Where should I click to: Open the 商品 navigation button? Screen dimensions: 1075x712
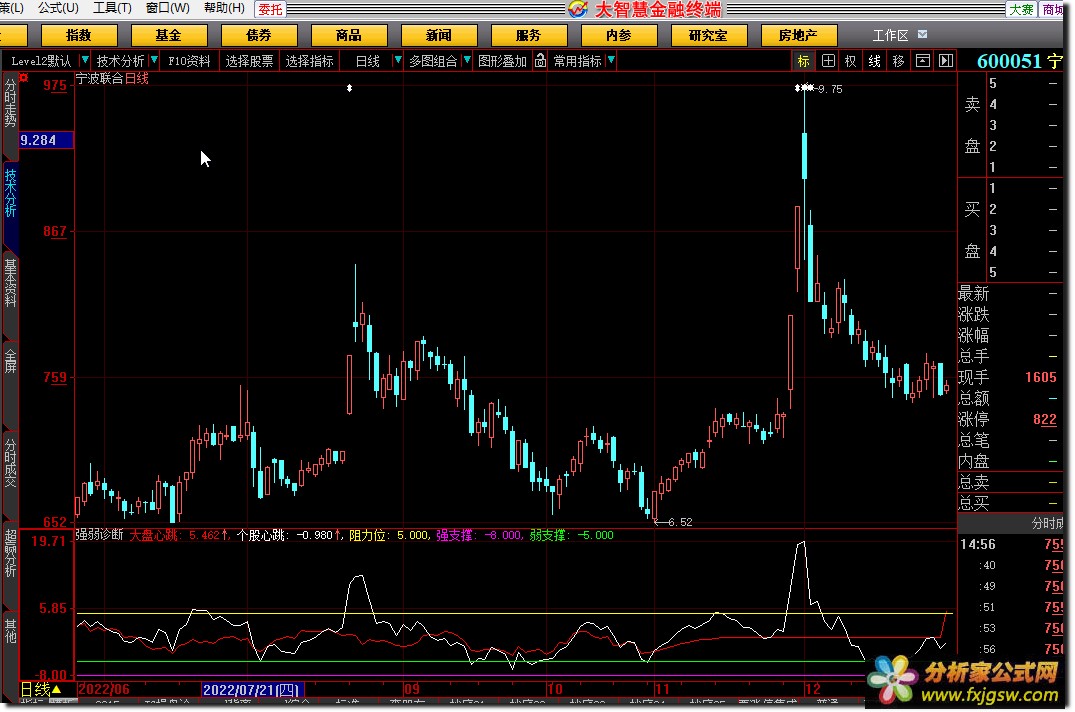click(x=348, y=35)
